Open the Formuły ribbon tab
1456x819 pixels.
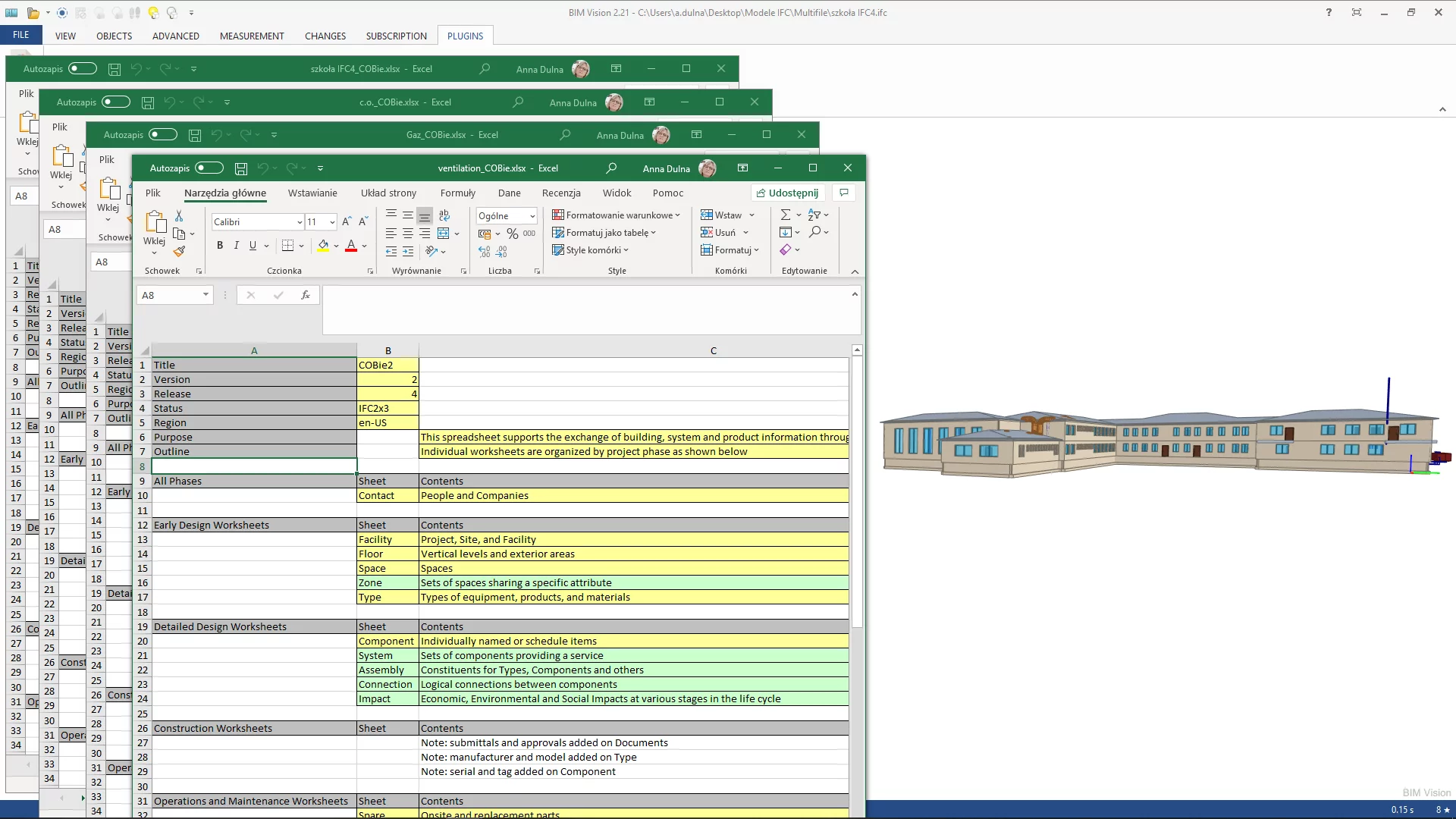pos(458,193)
